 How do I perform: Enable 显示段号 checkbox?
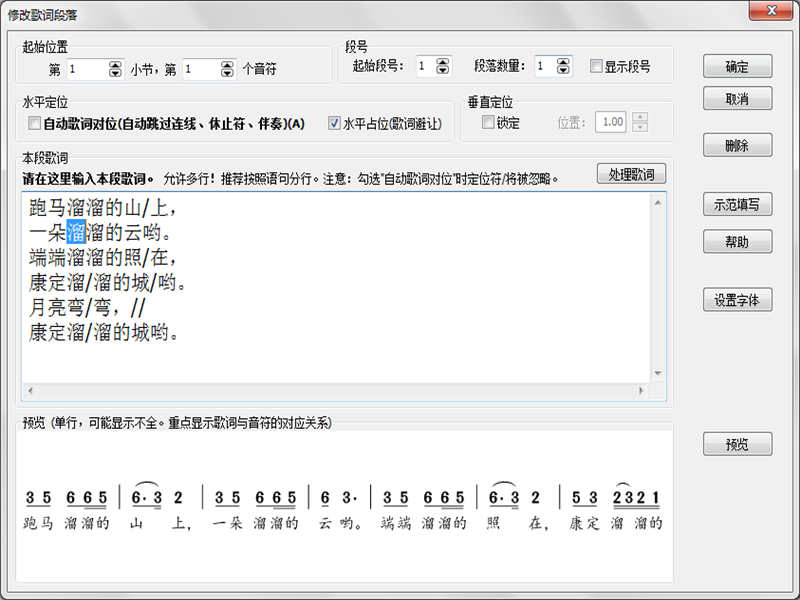(596, 67)
